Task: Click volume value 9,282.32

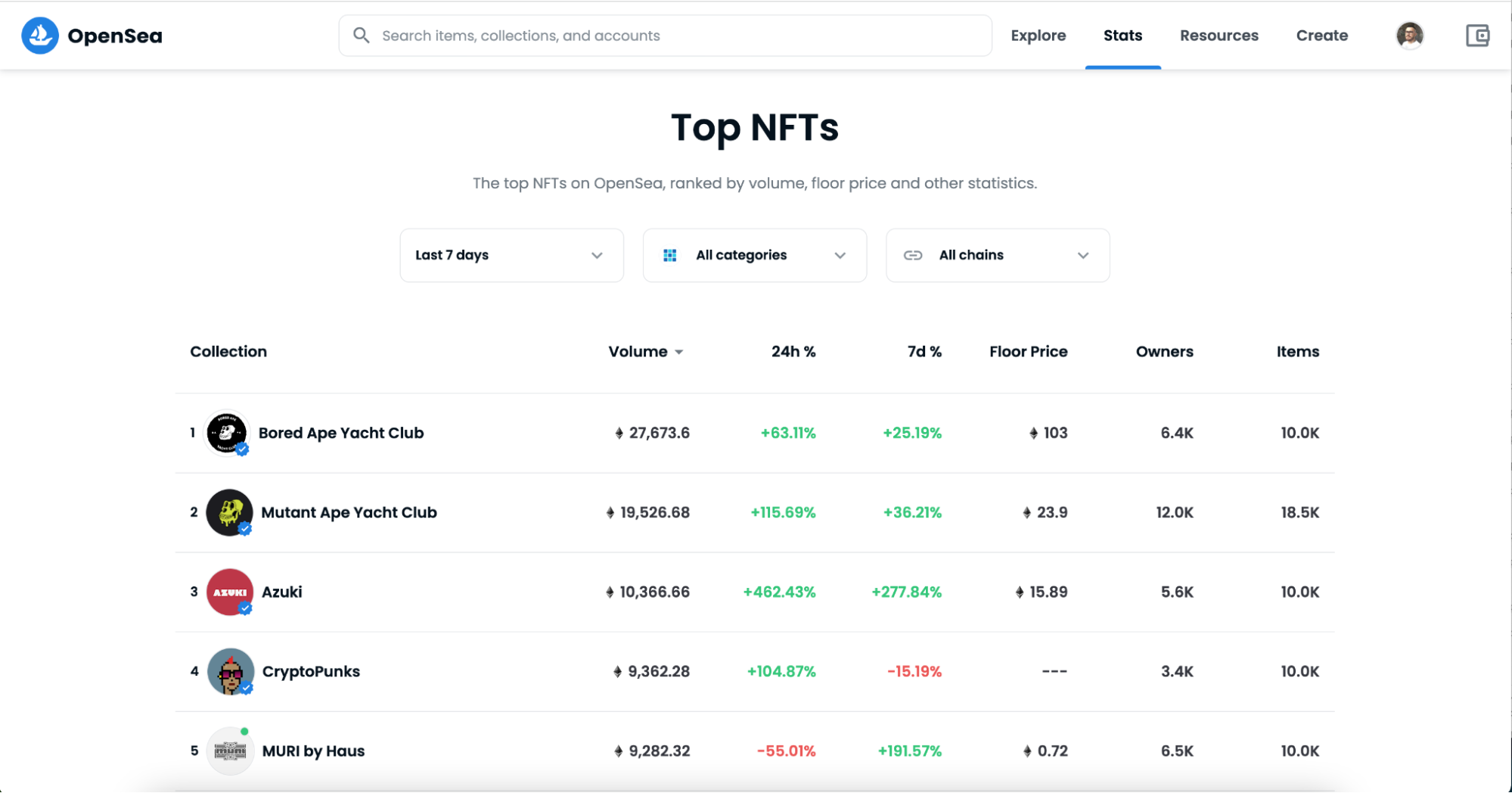Action: tap(660, 751)
